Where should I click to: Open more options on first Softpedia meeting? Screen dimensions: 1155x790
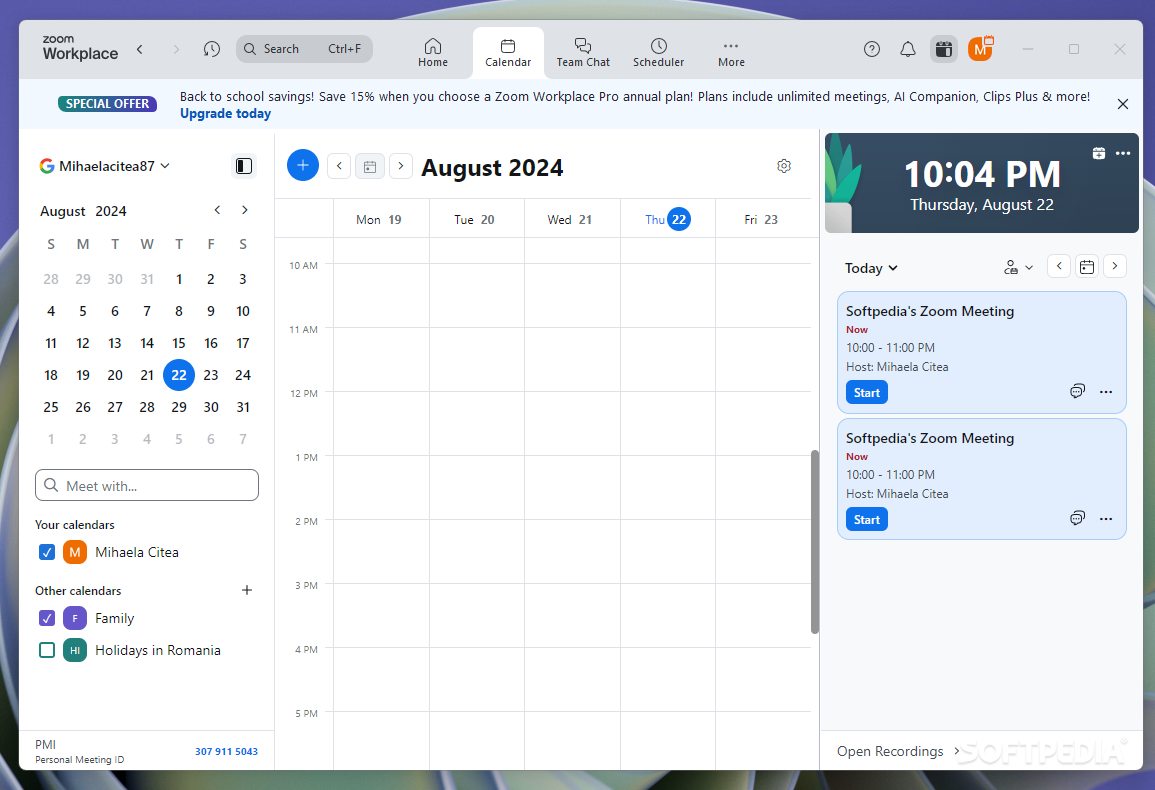[x=1106, y=392]
